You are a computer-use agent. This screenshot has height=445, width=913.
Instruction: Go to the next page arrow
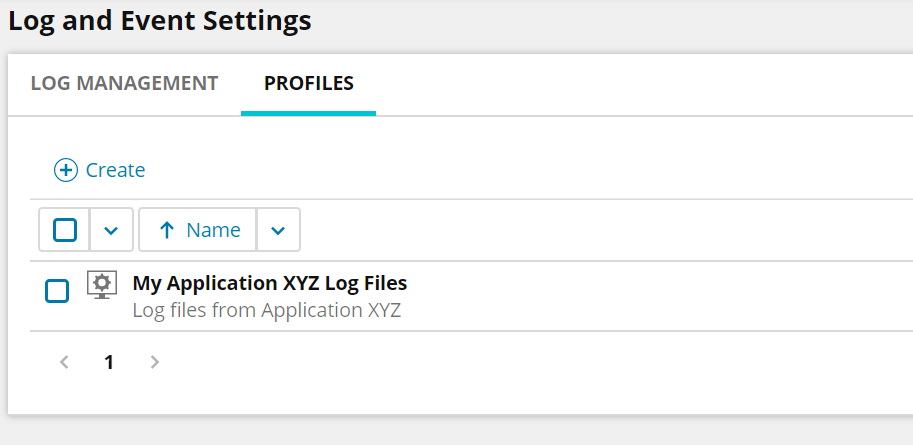coord(155,362)
